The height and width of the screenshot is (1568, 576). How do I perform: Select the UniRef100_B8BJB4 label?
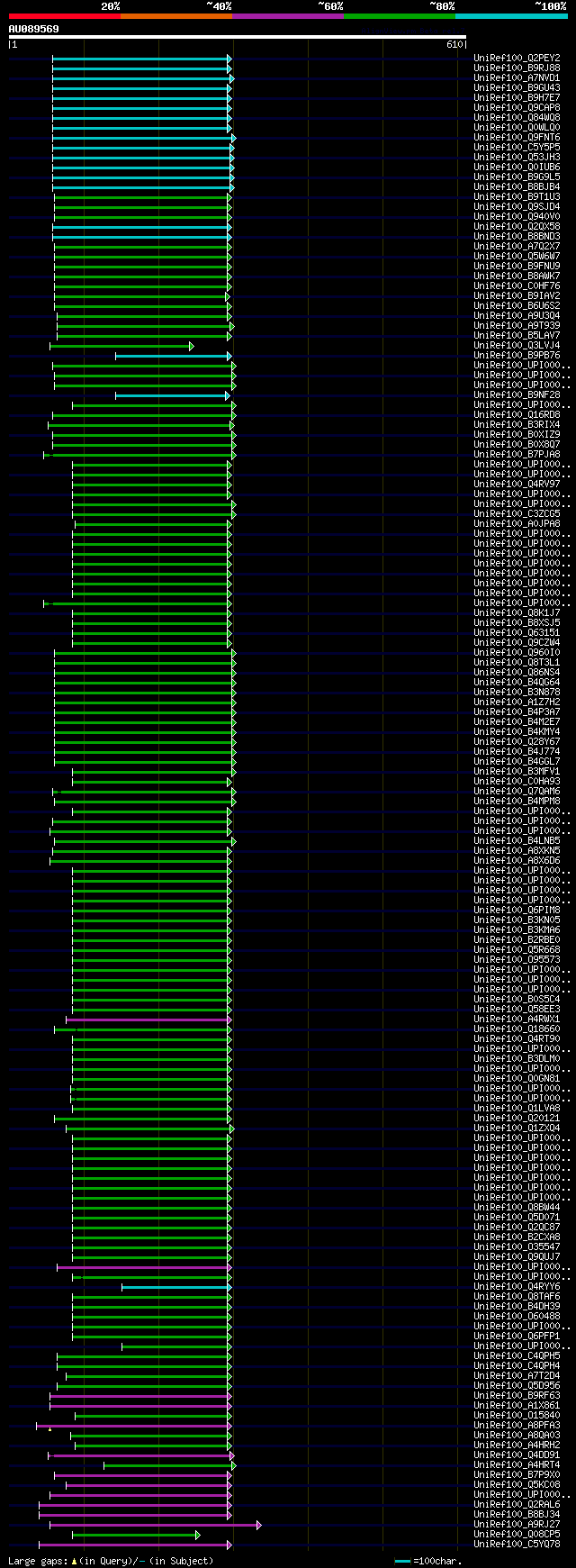(x=517, y=187)
